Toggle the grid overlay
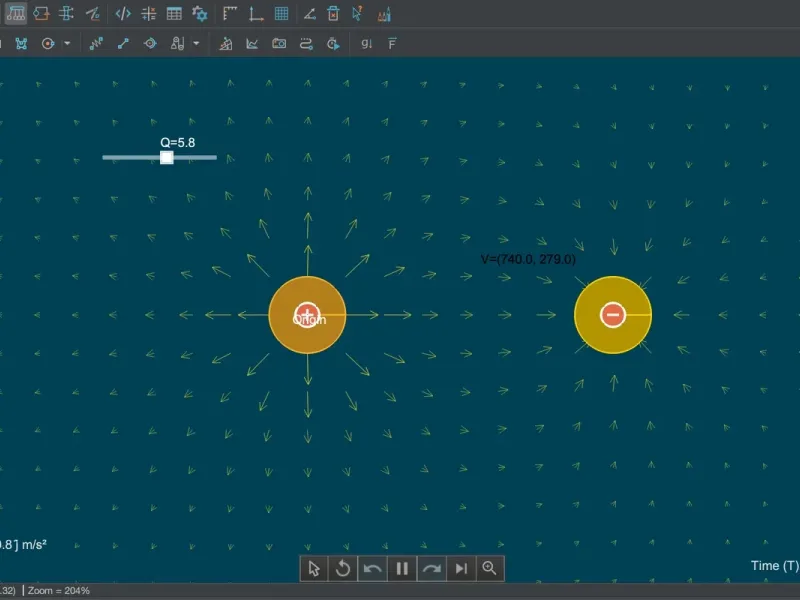 pos(281,14)
